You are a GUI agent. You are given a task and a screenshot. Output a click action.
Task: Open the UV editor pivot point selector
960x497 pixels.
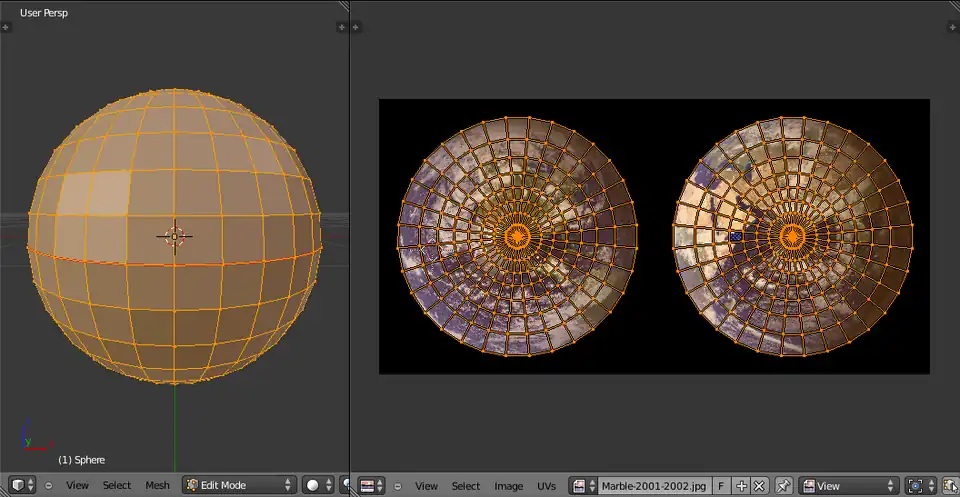[919, 485]
